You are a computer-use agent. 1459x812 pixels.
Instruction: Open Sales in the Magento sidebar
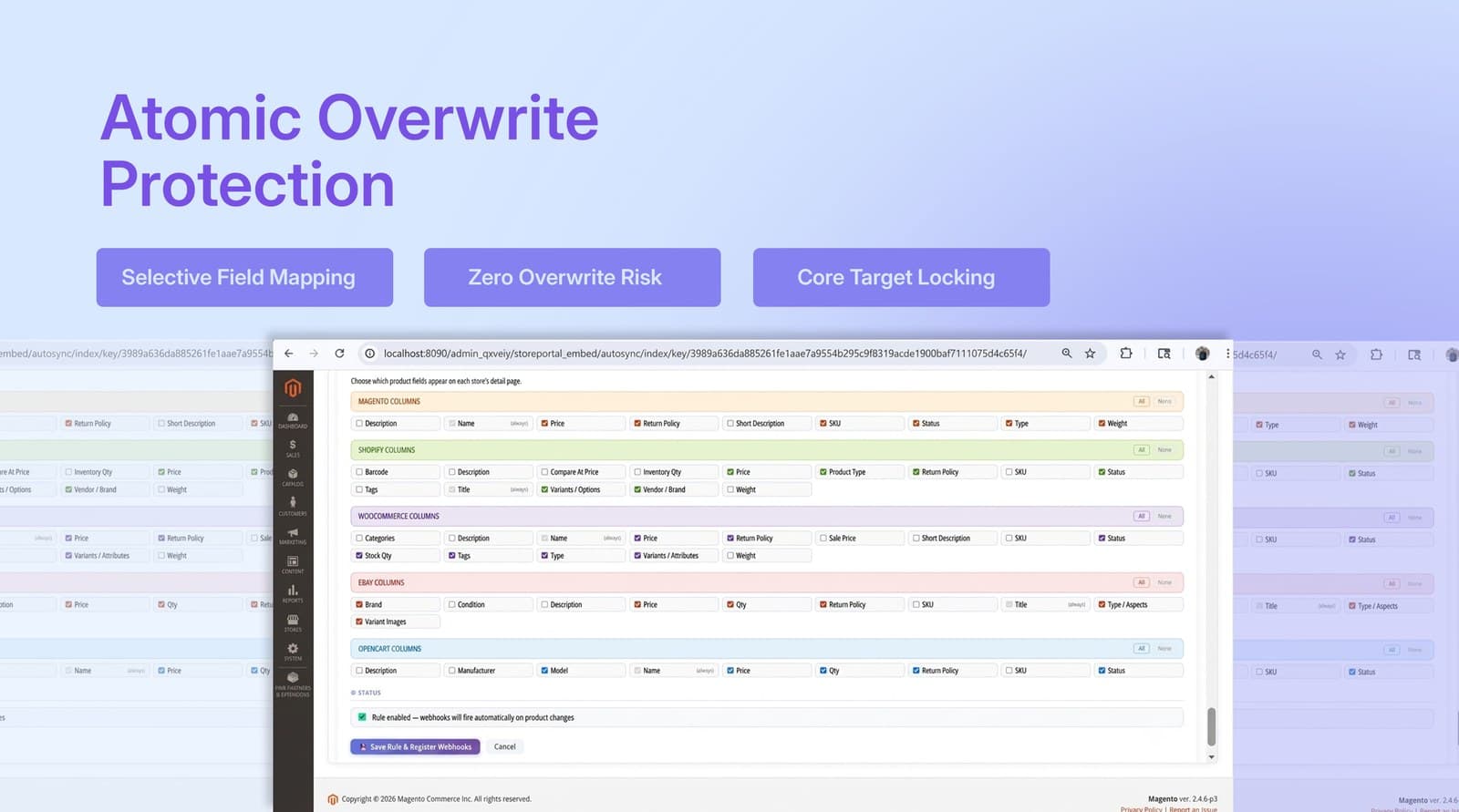click(293, 448)
